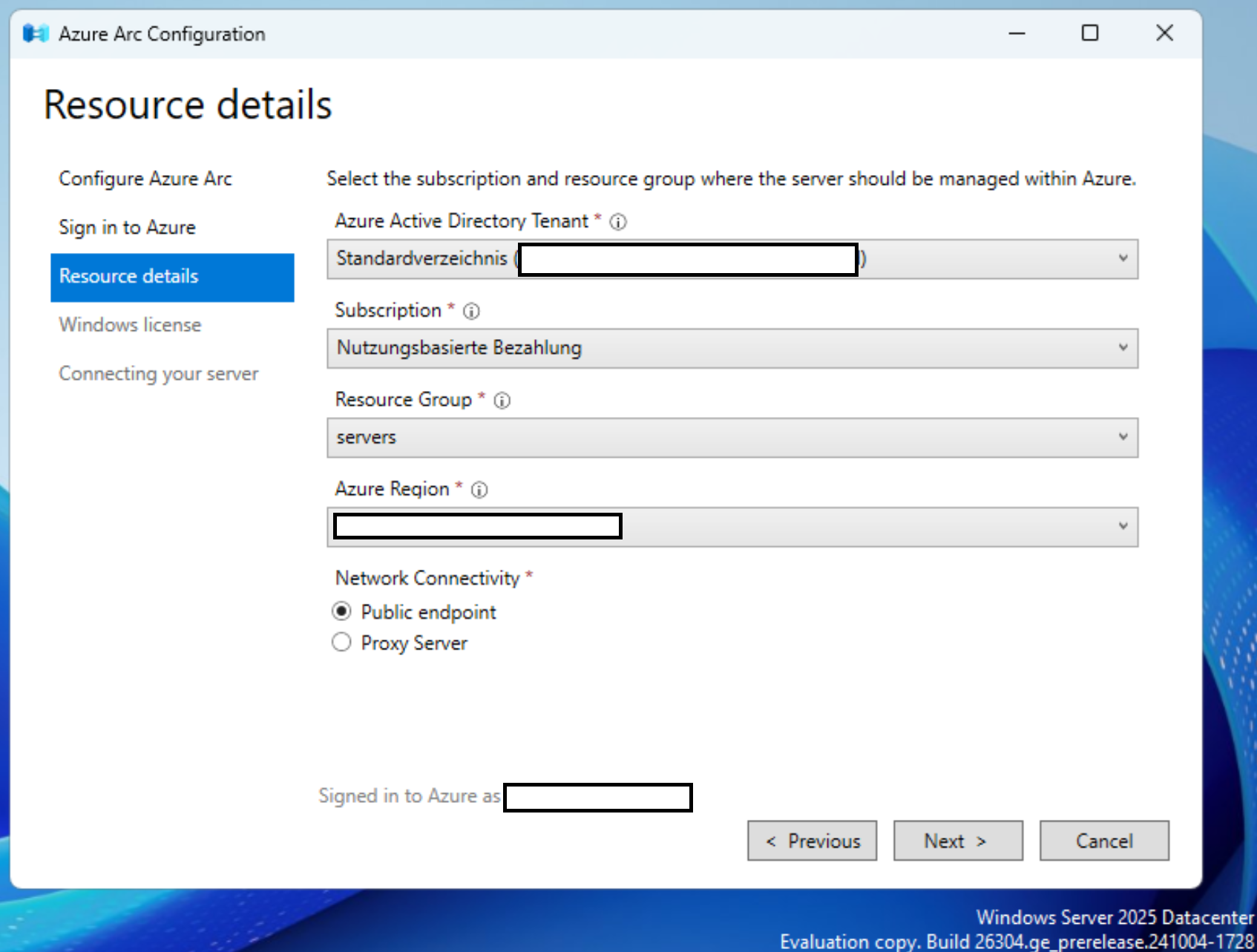The width and height of the screenshot is (1257, 952).
Task: Click the Windows Server 2025 Datacenter watermark text
Action: click(x=1115, y=917)
